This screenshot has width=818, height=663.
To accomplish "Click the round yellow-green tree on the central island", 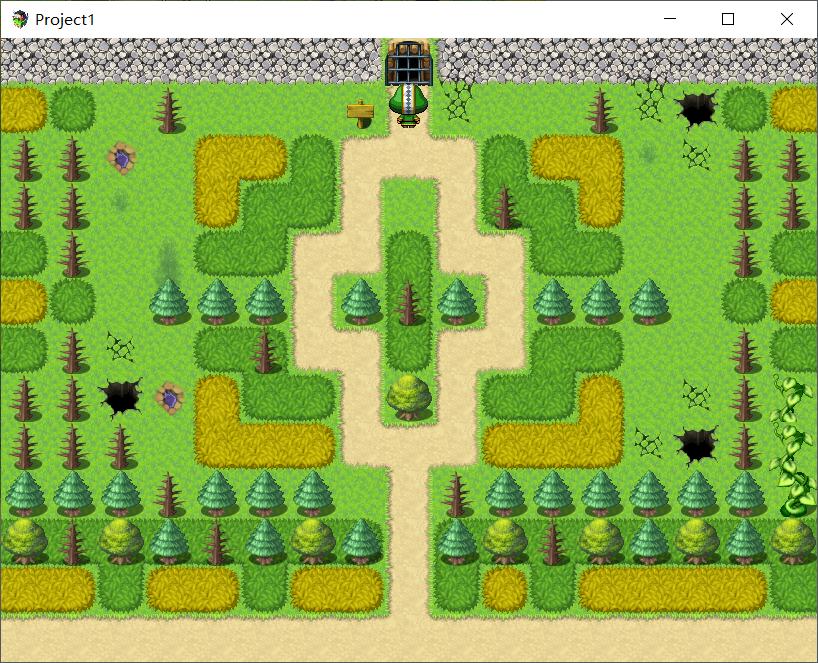I will (408, 397).
